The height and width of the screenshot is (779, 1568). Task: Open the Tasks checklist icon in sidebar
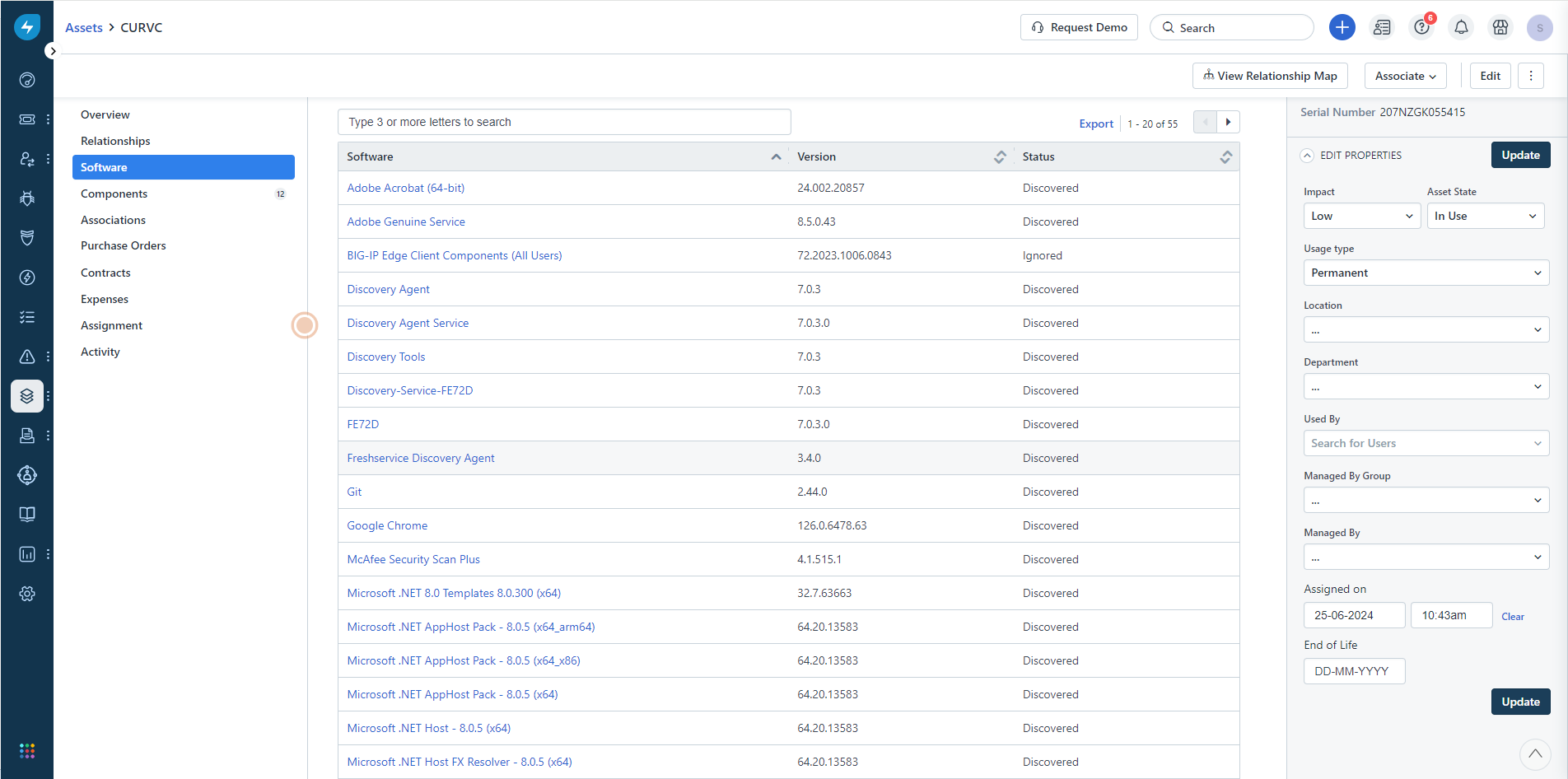[x=27, y=317]
